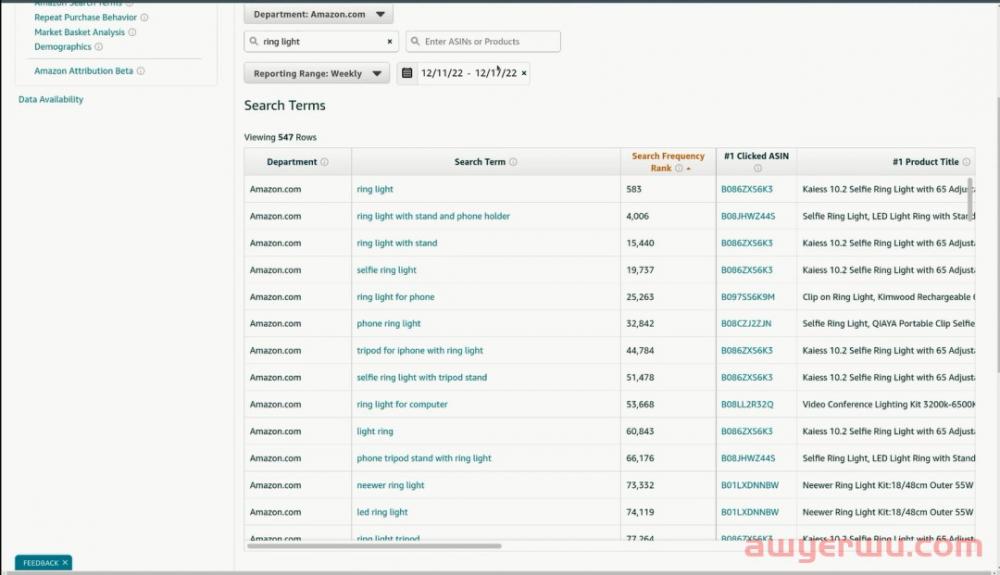Screen dimensions: 1000x575
Task: Select the Search Terms heading
Action: pos(284,106)
